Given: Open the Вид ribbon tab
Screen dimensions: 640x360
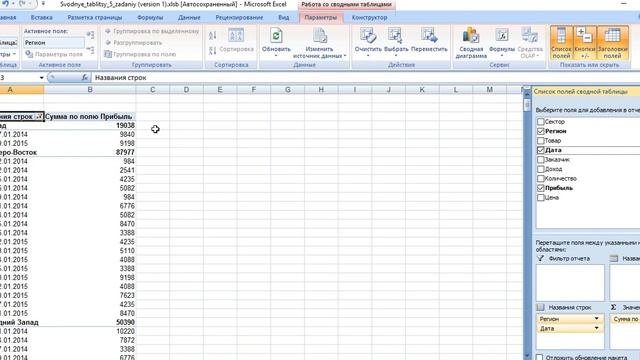Looking at the screenshot, I should (x=284, y=18).
